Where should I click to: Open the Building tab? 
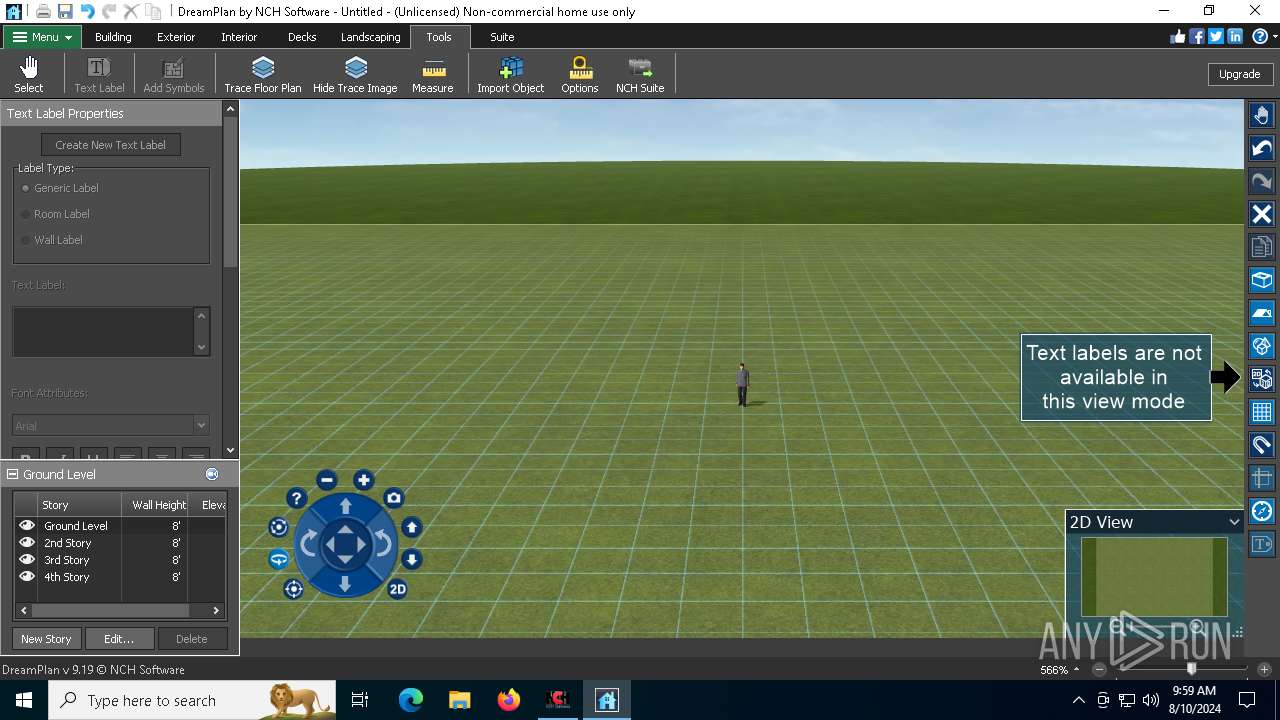coord(113,37)
